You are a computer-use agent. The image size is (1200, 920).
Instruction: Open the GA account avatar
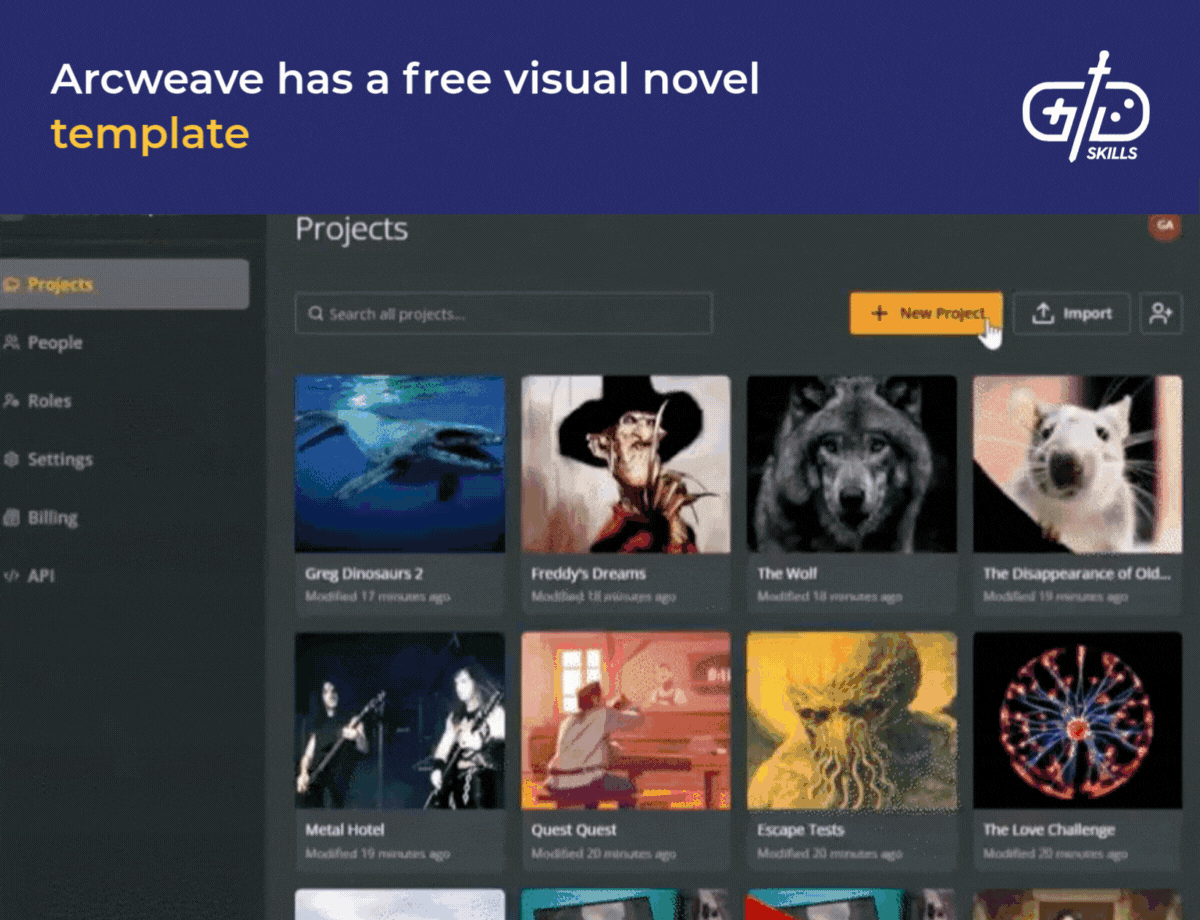tap(1166, 228)
